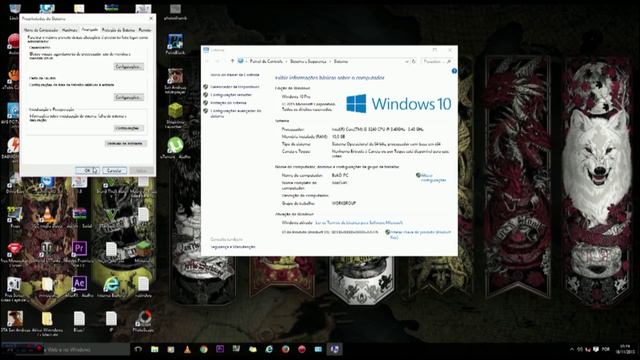This screenshot has height=360, width=640.
Task: Open Configurações avançadas do sistema link
Action: (x=236, y=113)
